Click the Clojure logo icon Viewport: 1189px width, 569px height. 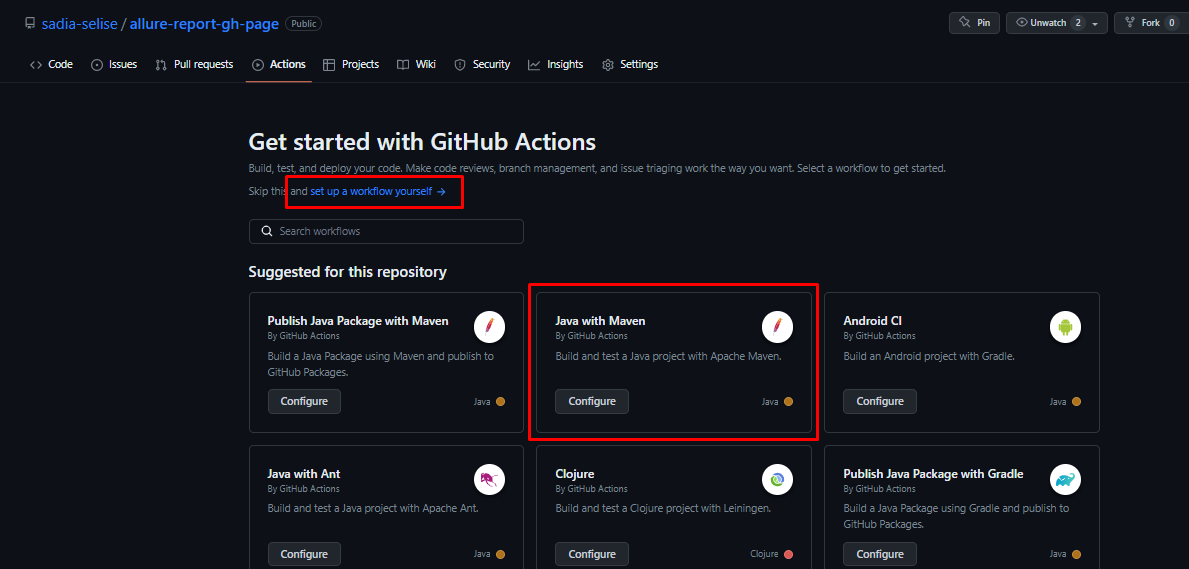point(777,479)
